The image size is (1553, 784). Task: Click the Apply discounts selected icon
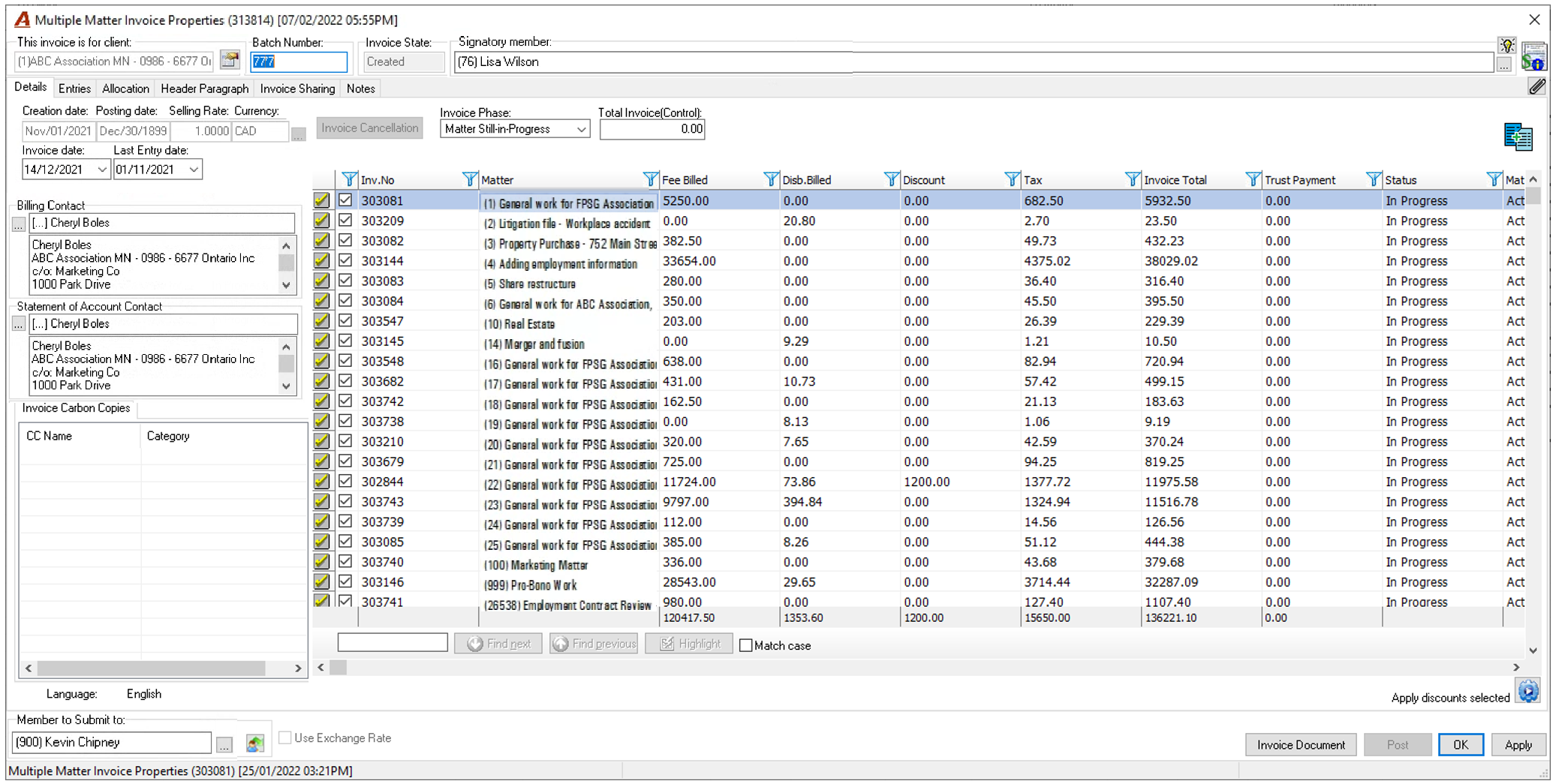[x=1527, y=691]
